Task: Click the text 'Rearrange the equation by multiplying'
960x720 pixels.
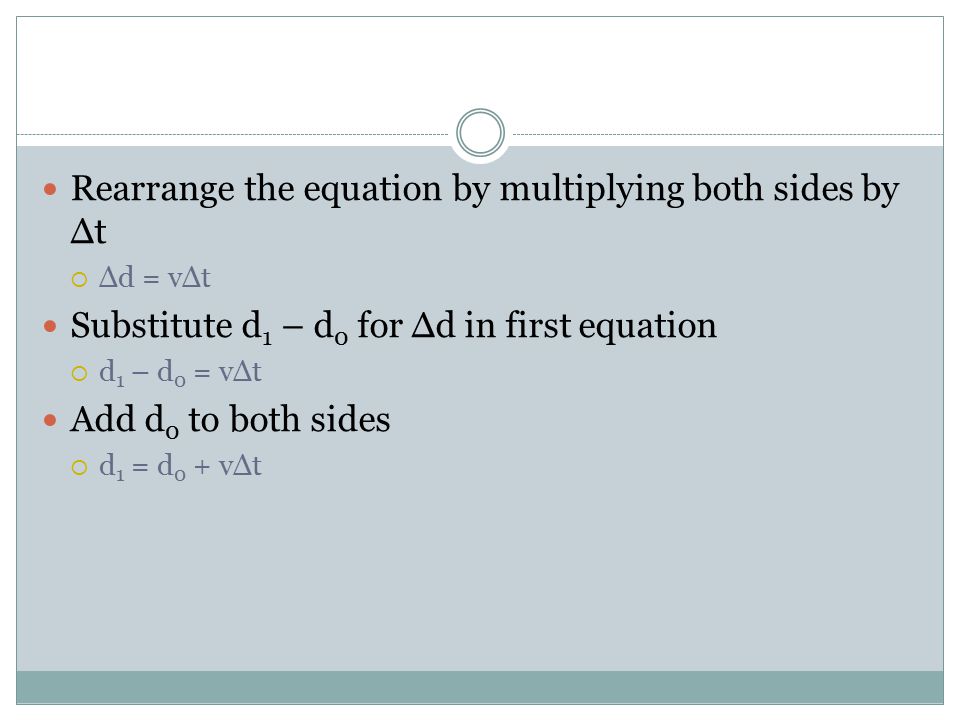Action: (377, 189)
